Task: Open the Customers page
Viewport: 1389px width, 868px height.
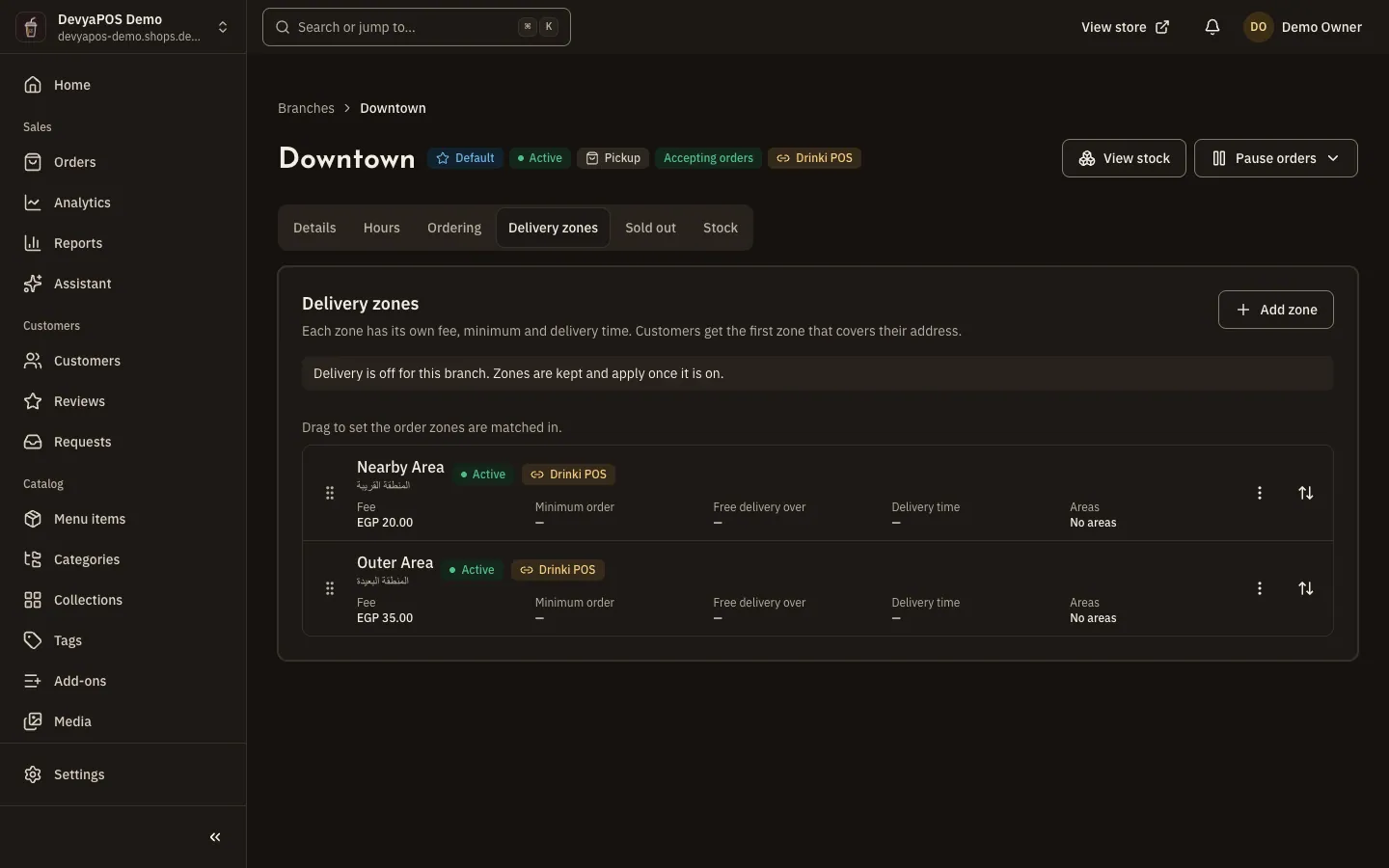Action: pyautogui.click(x=123, y=361)
